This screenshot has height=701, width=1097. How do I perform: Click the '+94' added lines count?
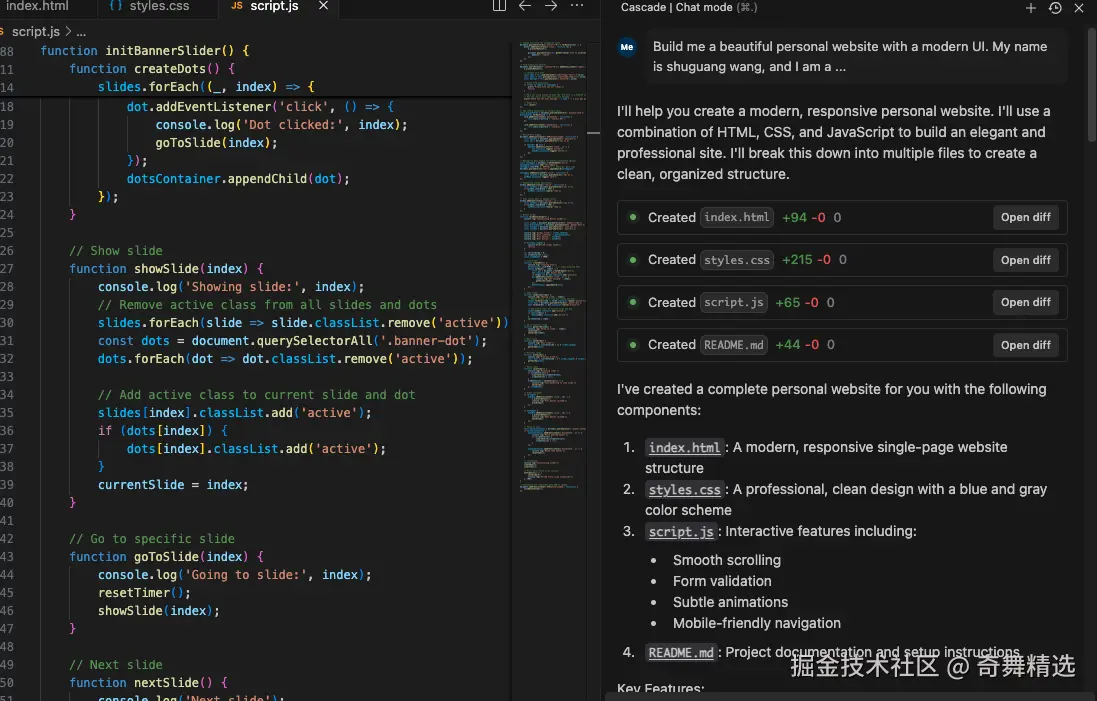click(x=794, y=218)
